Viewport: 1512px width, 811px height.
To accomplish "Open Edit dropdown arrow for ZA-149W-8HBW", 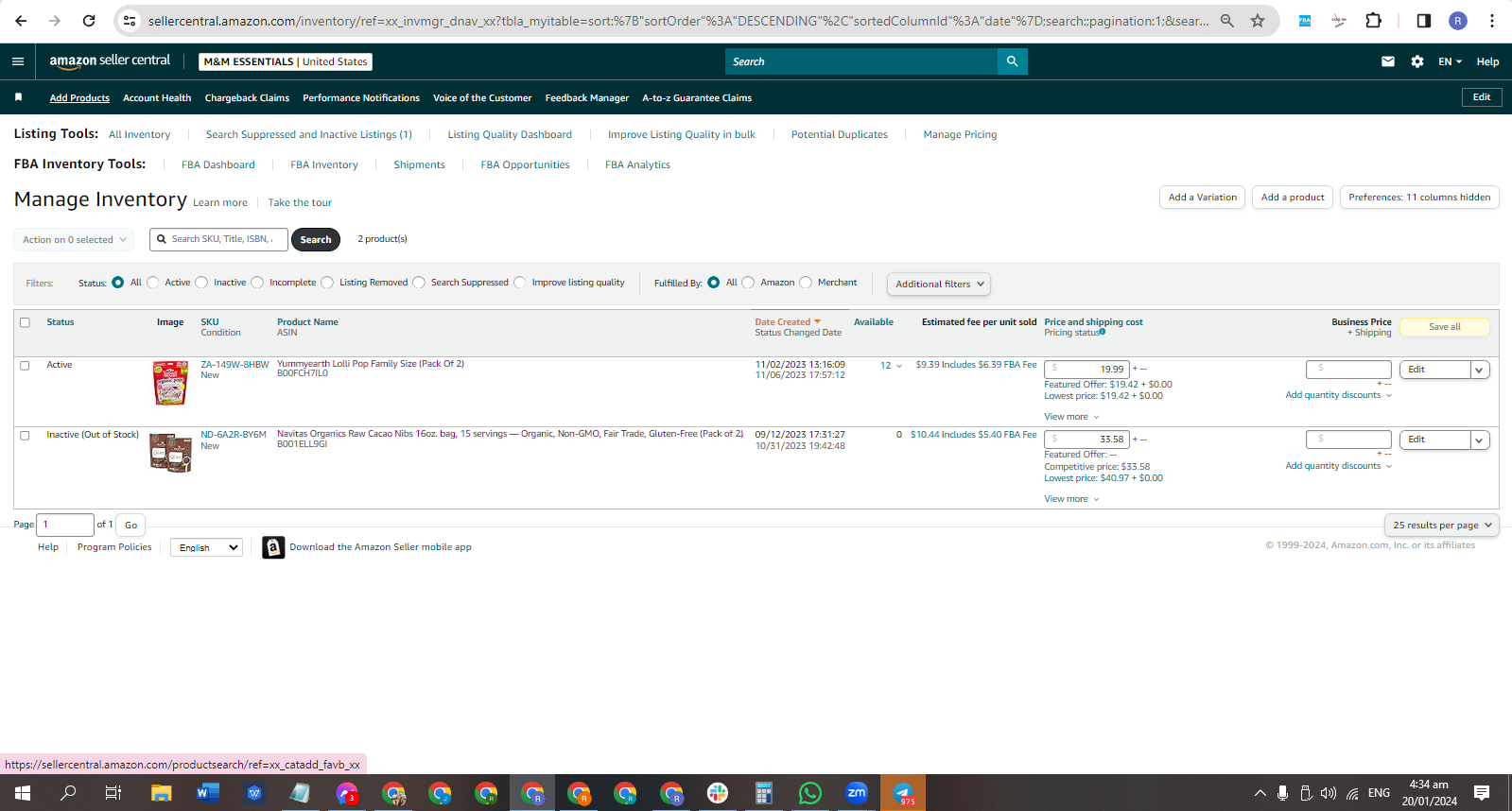I will (x=1480, y=370).
